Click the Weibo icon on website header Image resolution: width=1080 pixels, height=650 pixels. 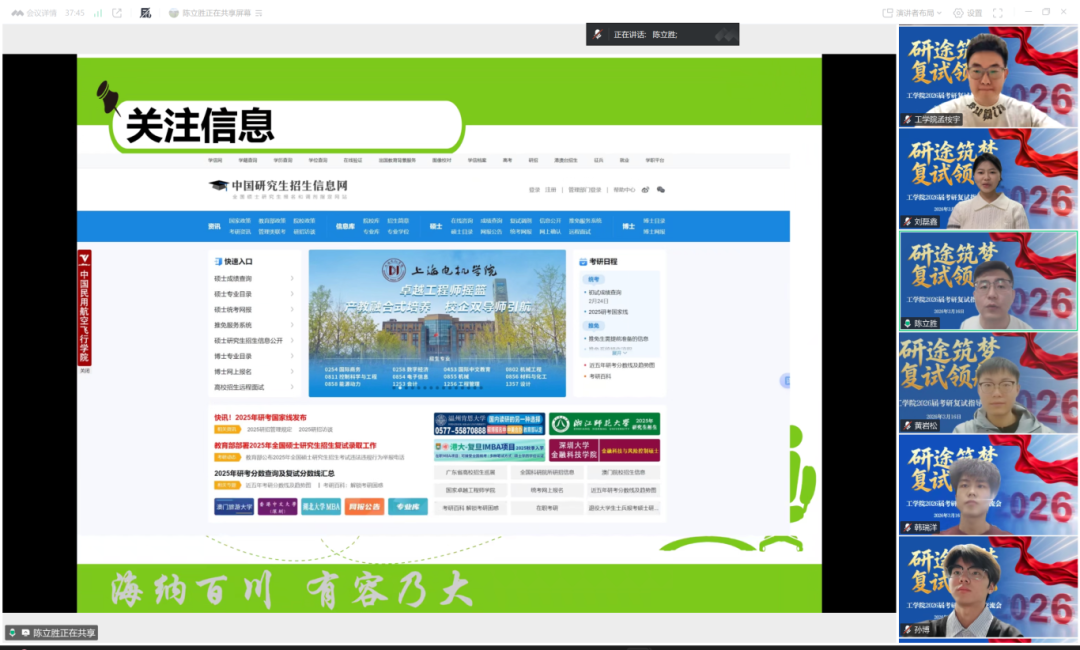click(x=646, y=189)
